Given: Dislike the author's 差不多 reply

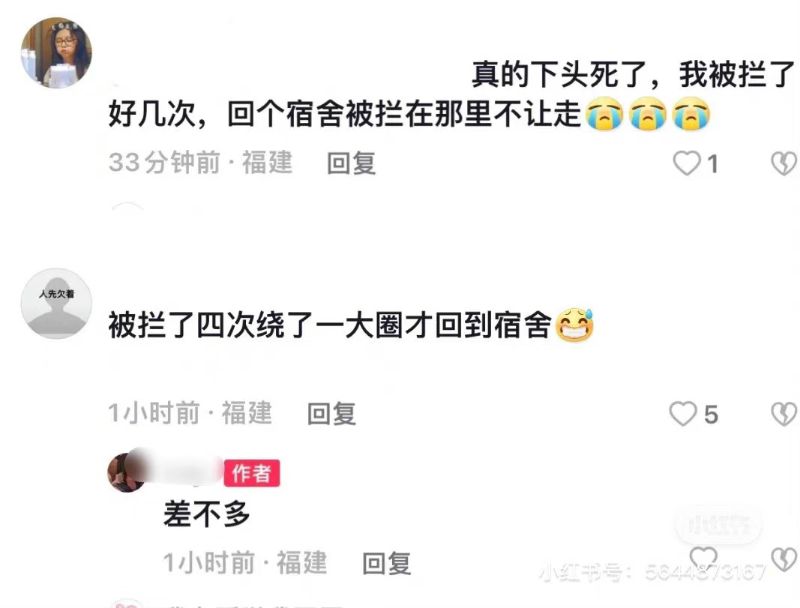Looking at the screenshot, I should click(x=784, y=559).
